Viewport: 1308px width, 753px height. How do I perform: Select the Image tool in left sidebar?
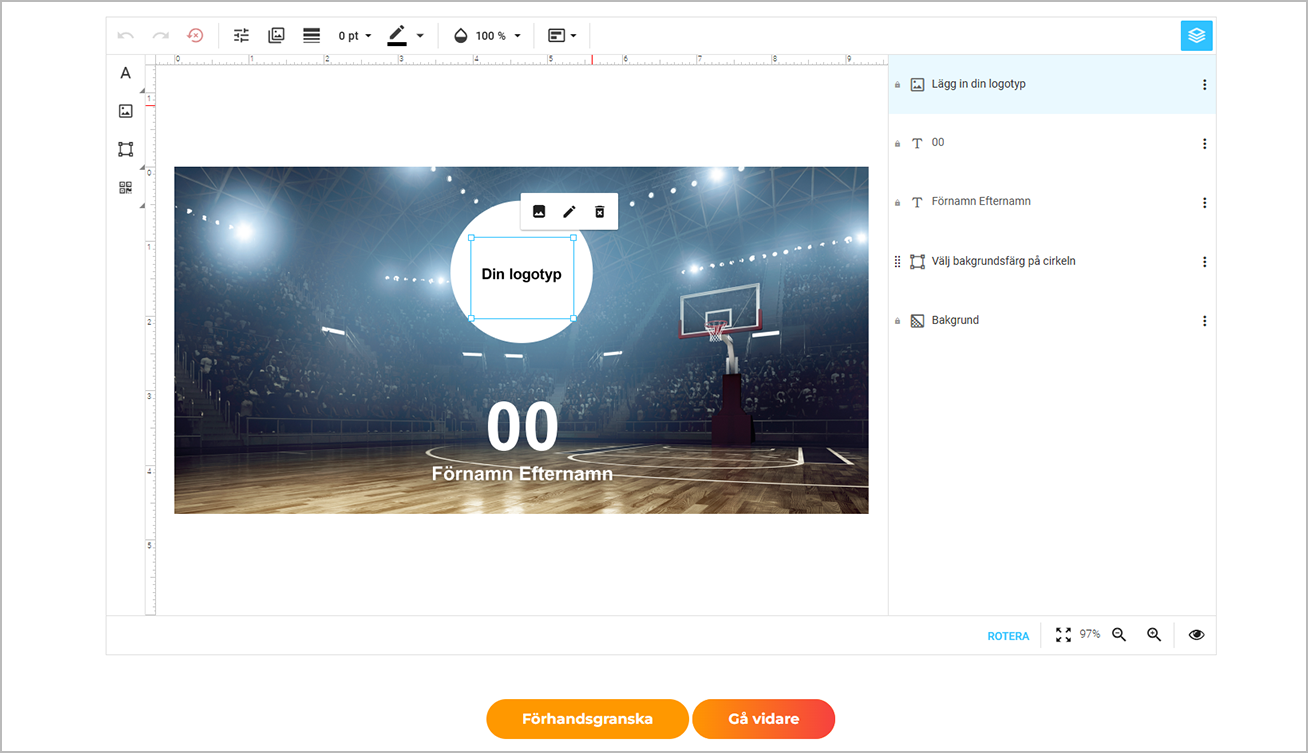point(125,111)
